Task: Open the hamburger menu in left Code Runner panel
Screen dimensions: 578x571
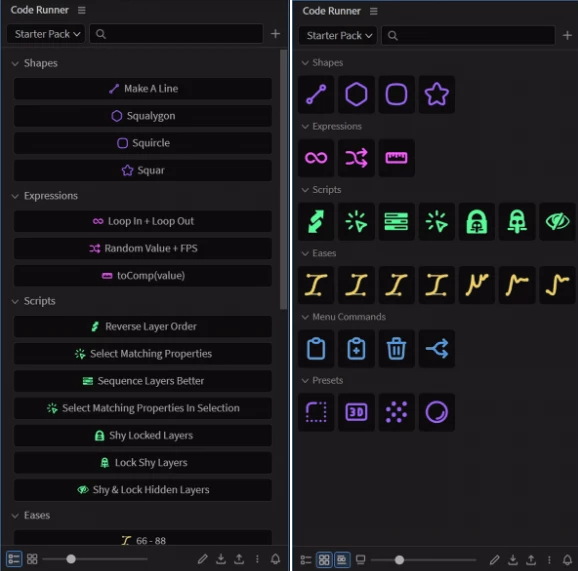Action: coord(81,10)
